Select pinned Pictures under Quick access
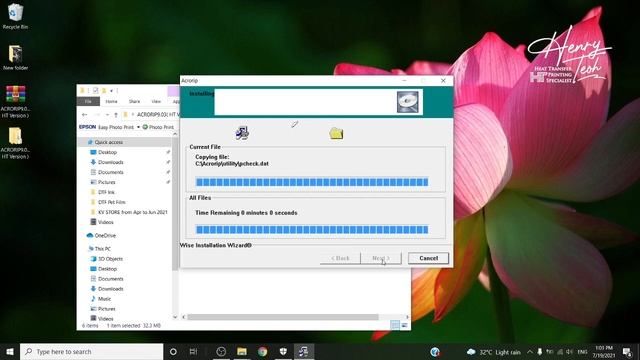This screenshot has height=360, width=640. click(107, 182)
